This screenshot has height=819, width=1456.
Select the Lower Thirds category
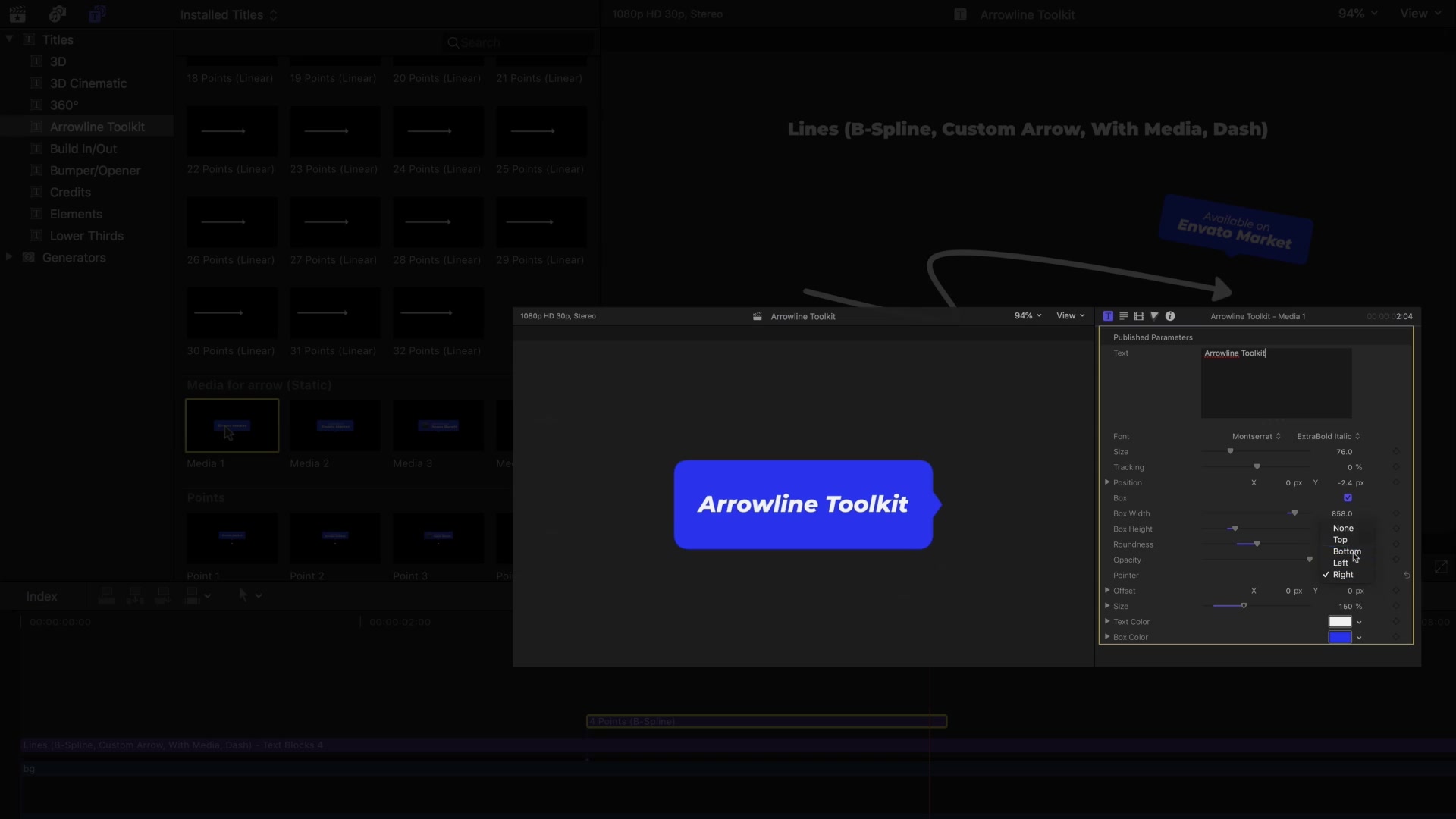(x=87, y=236)
